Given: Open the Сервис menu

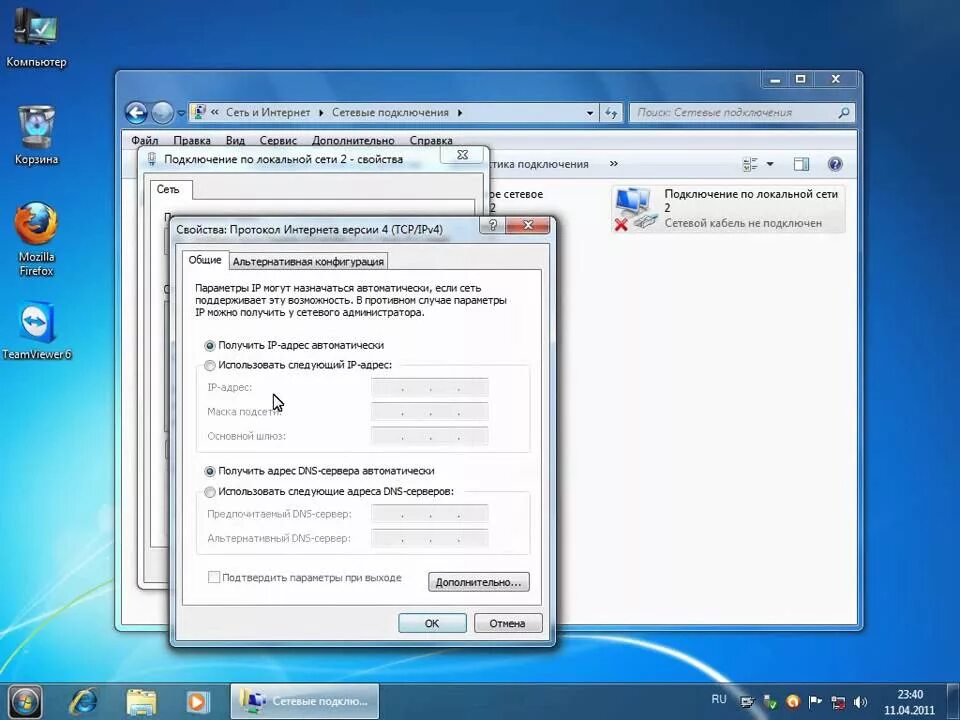Looking at the screenshot, I should tap(278, 140).
